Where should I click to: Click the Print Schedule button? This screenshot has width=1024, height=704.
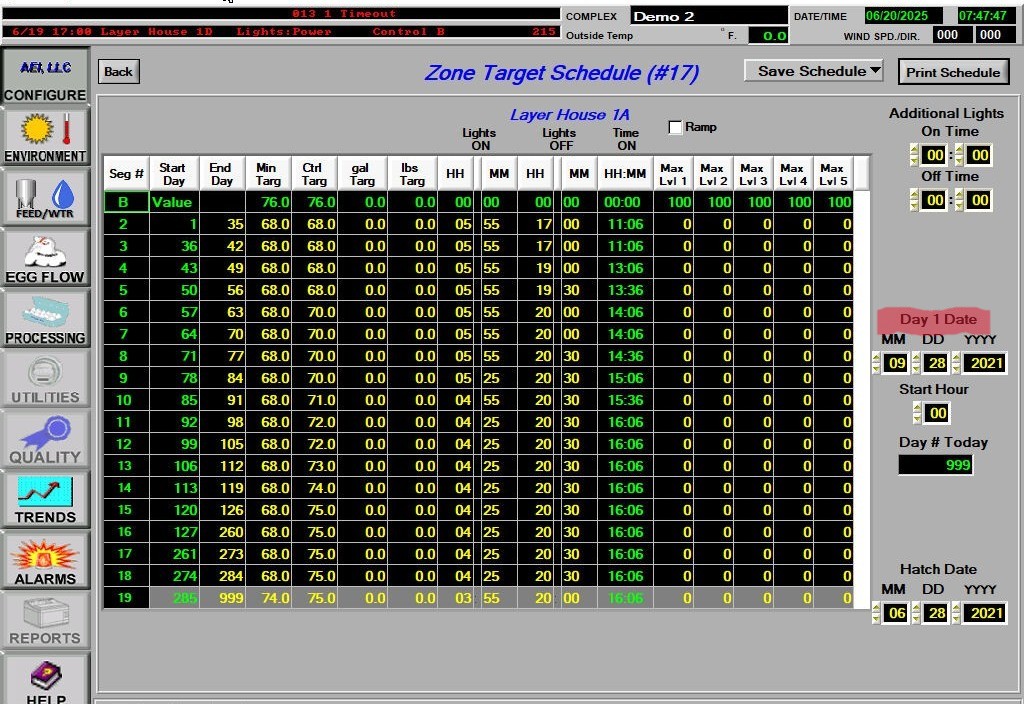point(953,72)
